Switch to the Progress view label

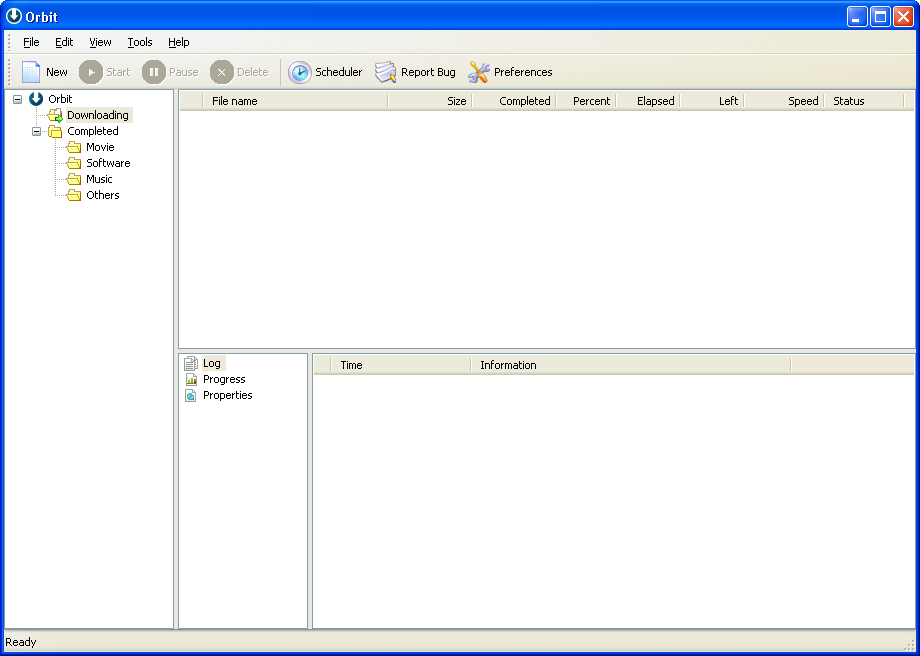tap(224, 379)
